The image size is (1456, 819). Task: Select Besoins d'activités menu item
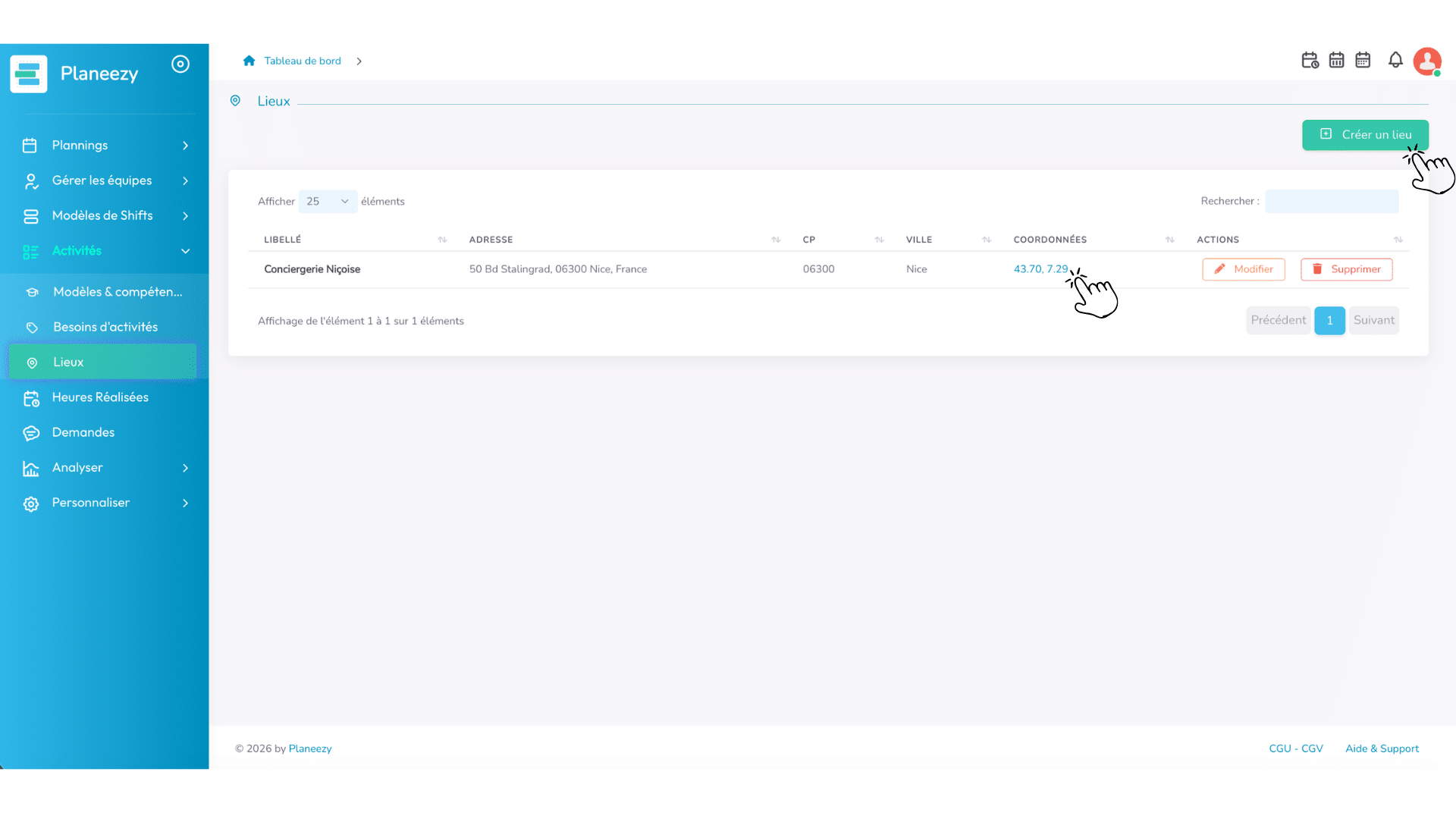tap(105, 327)
